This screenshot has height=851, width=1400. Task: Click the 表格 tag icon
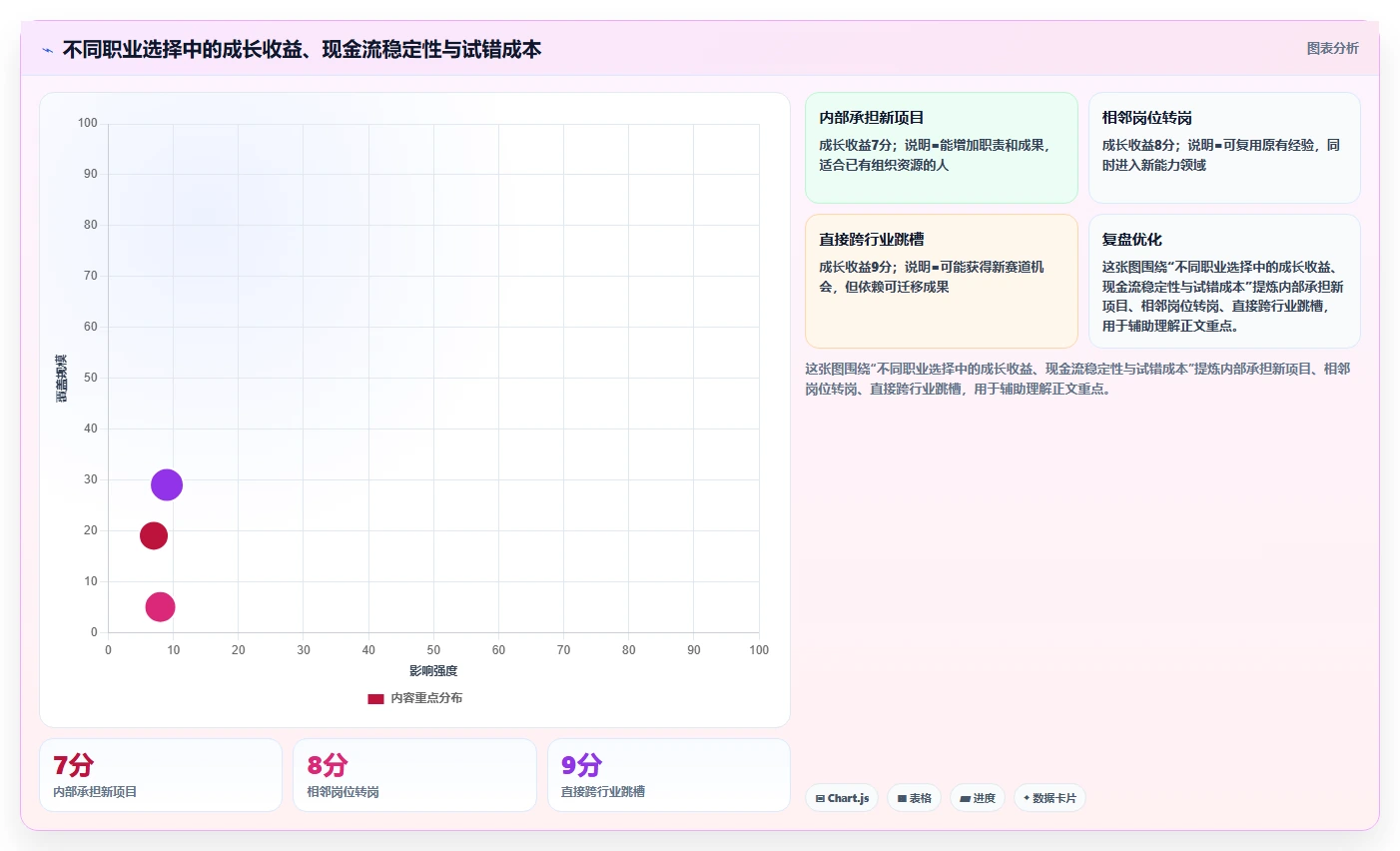click(902, 799)
